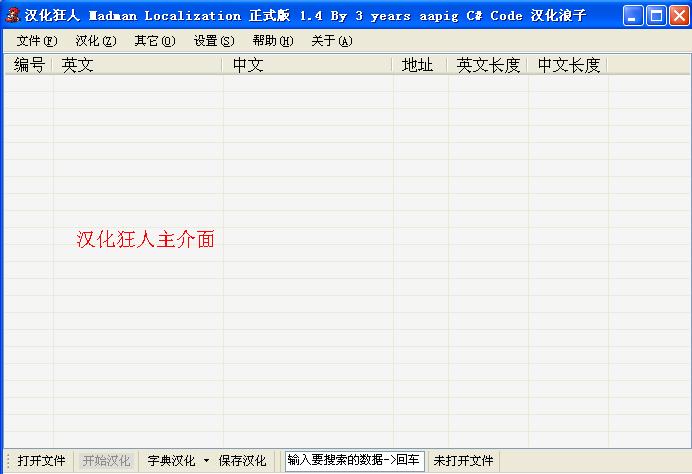
Task: Click the 开始汉化 button
Action: point(106,461)
